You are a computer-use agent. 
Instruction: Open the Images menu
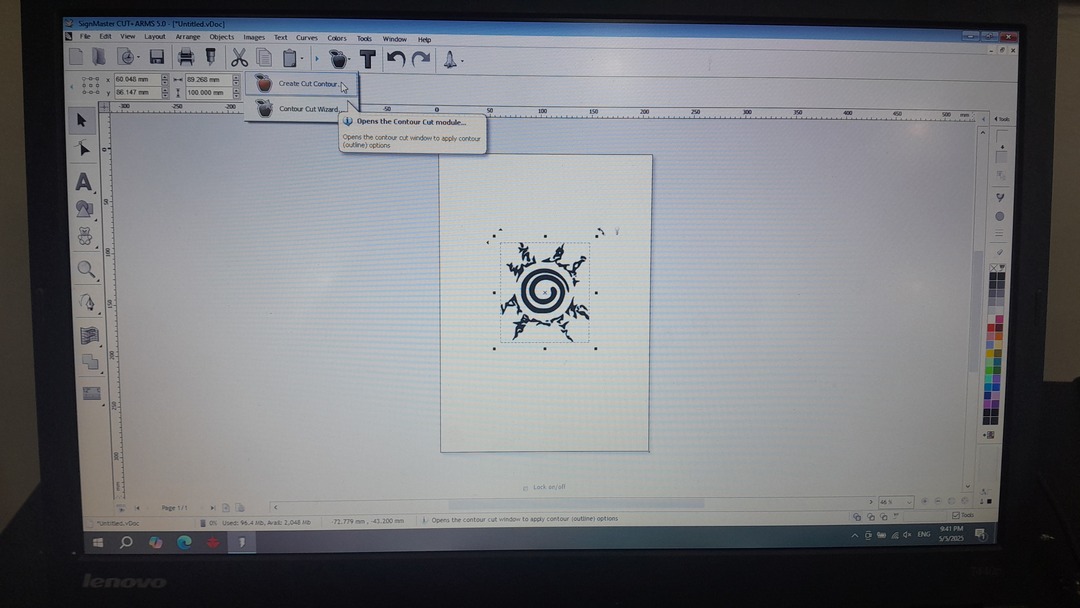point(253,37)
